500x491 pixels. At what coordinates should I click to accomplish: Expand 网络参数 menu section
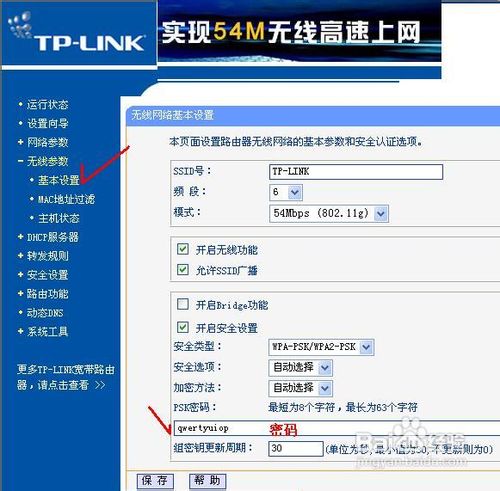[x=48, y=142]
